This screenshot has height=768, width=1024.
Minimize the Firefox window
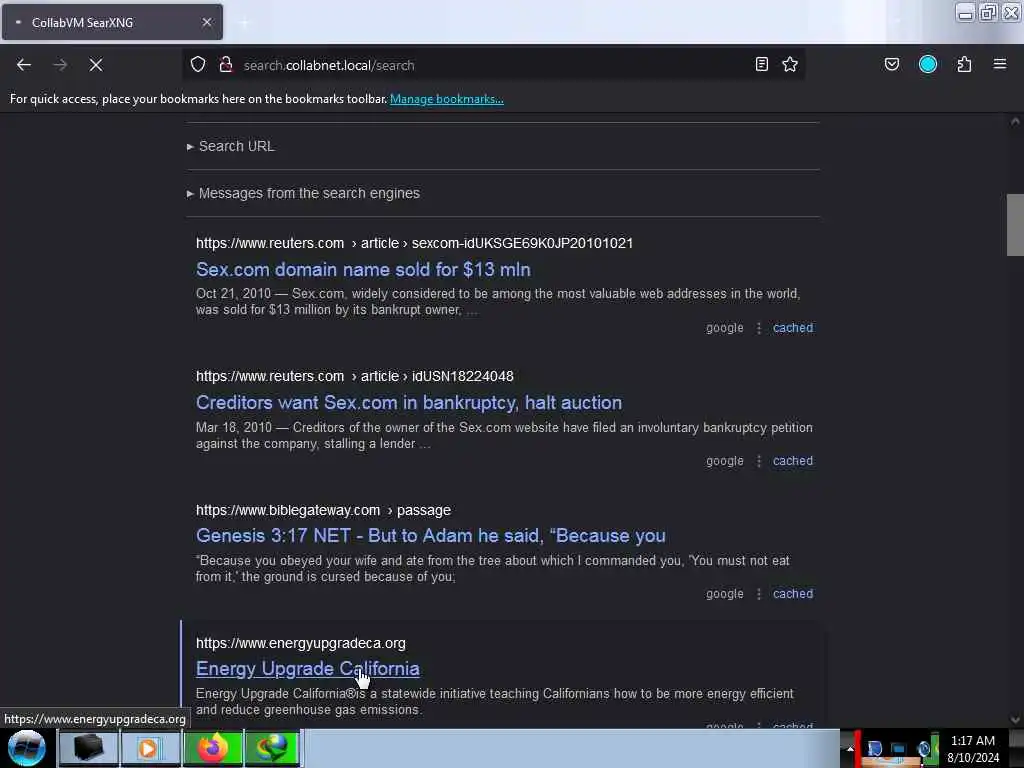(x=965, y=12)
